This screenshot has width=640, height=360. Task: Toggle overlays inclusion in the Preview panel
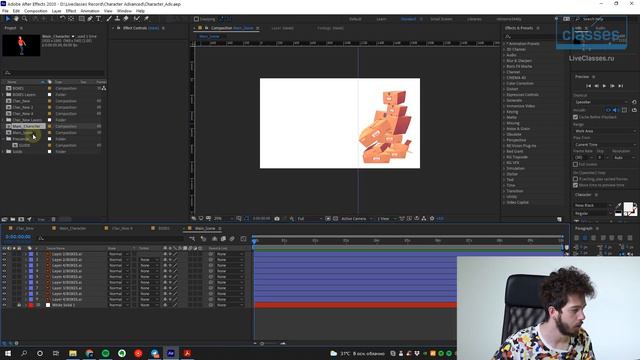click(x=624, y=110)
